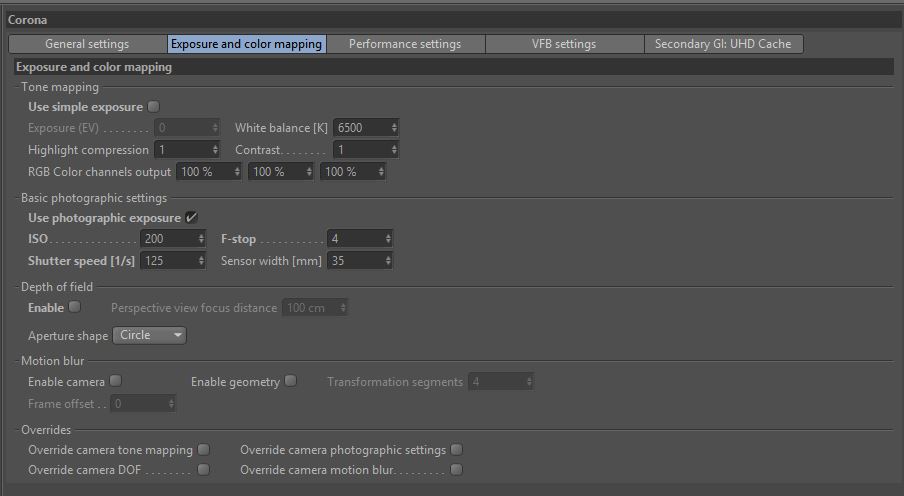Click the Shutter speed input field
Screen dimensions: 904x496
pyautogui.click(x=168, y=261)
